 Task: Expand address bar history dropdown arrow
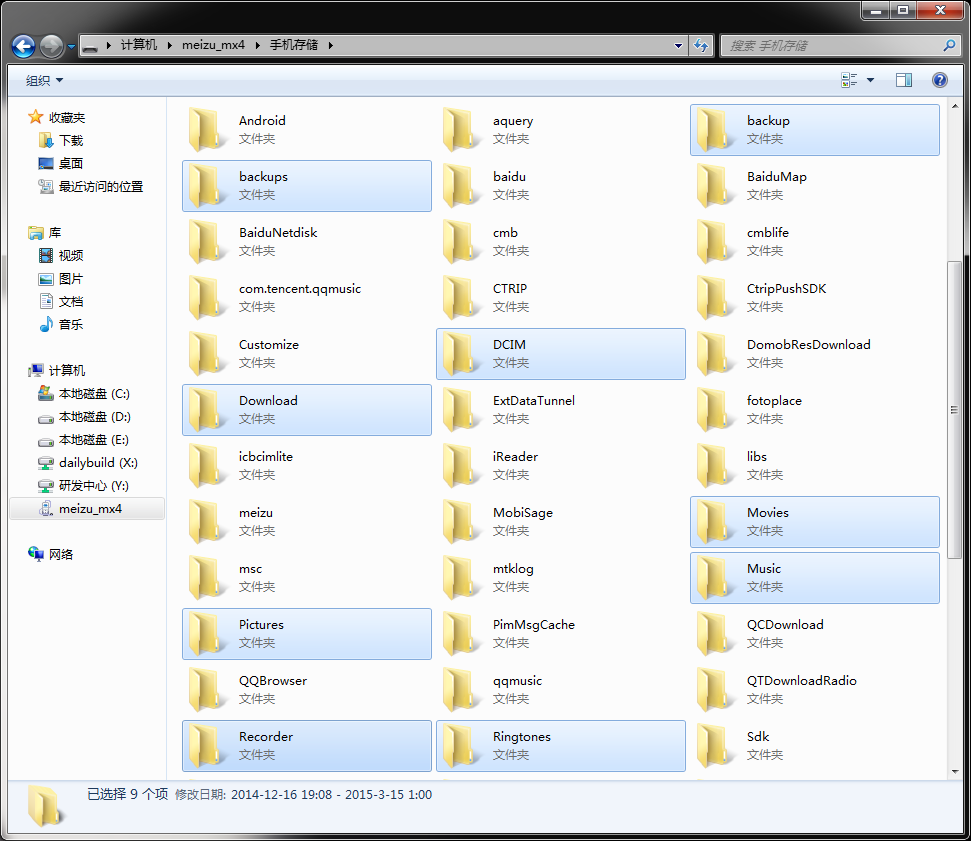pyautogui.click(x=678, y=45)
